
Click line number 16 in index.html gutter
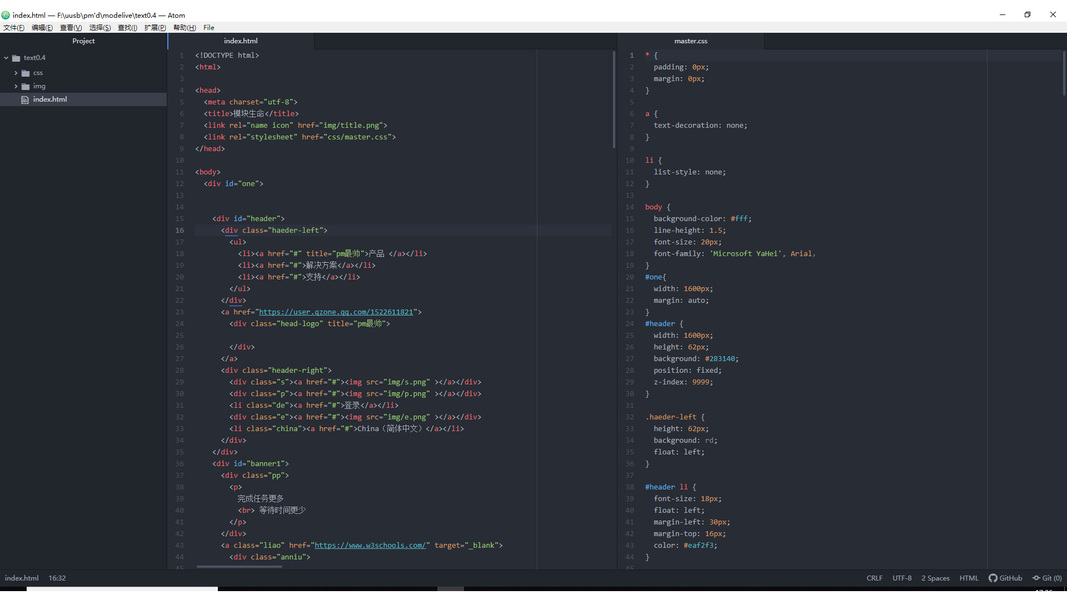point(180,231)
